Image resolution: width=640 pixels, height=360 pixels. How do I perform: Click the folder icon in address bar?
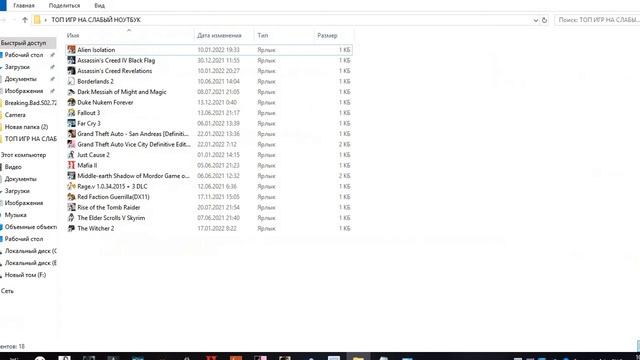coord(37,20)
